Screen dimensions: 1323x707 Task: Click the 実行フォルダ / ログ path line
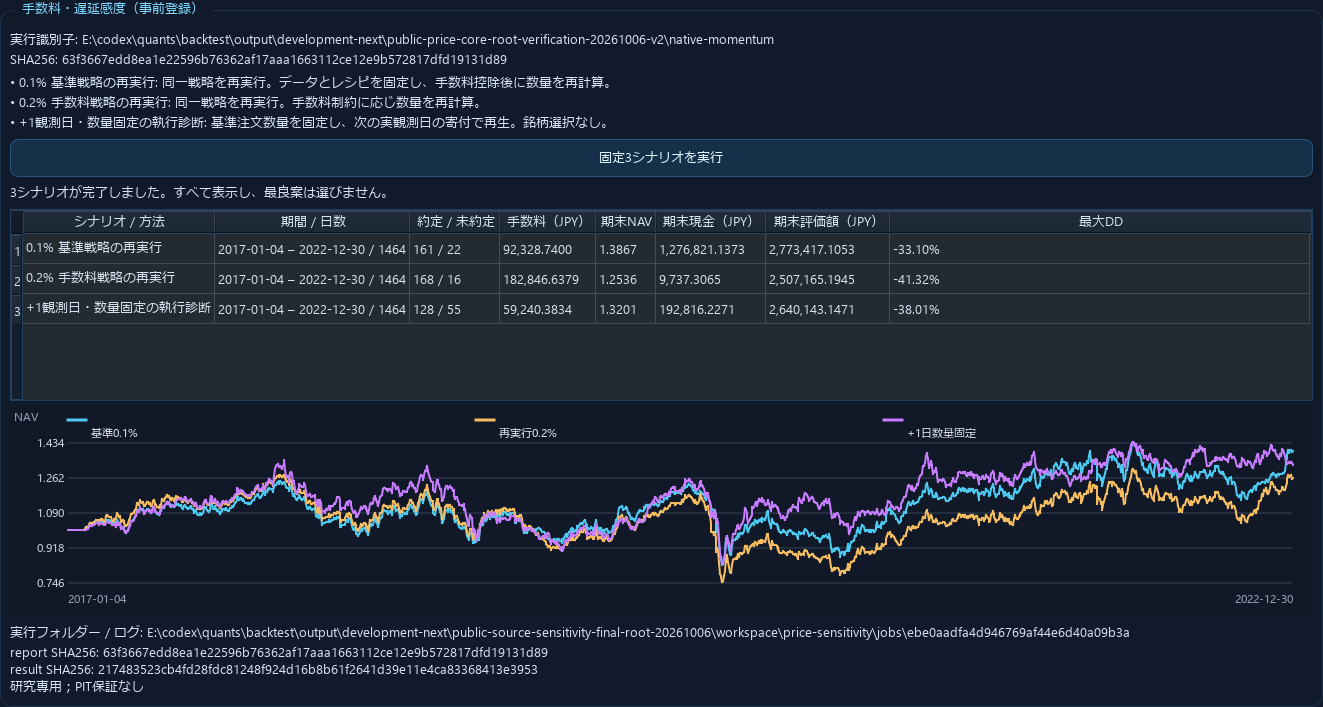coord(570,632)
